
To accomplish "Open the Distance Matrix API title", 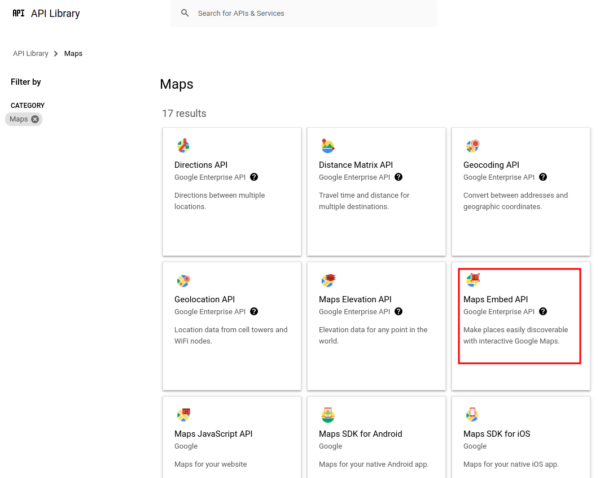I will tap(356, 165).
